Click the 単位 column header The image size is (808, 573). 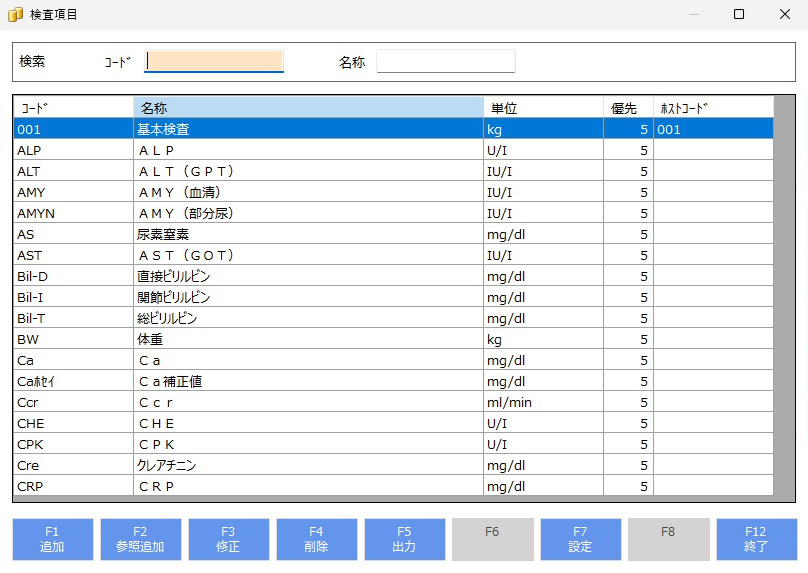[x=543, y=107]
